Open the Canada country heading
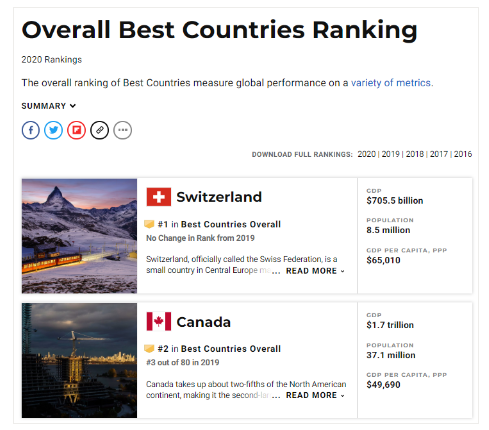489x430 pixels. pyautogui.click(x=203, y=322)
